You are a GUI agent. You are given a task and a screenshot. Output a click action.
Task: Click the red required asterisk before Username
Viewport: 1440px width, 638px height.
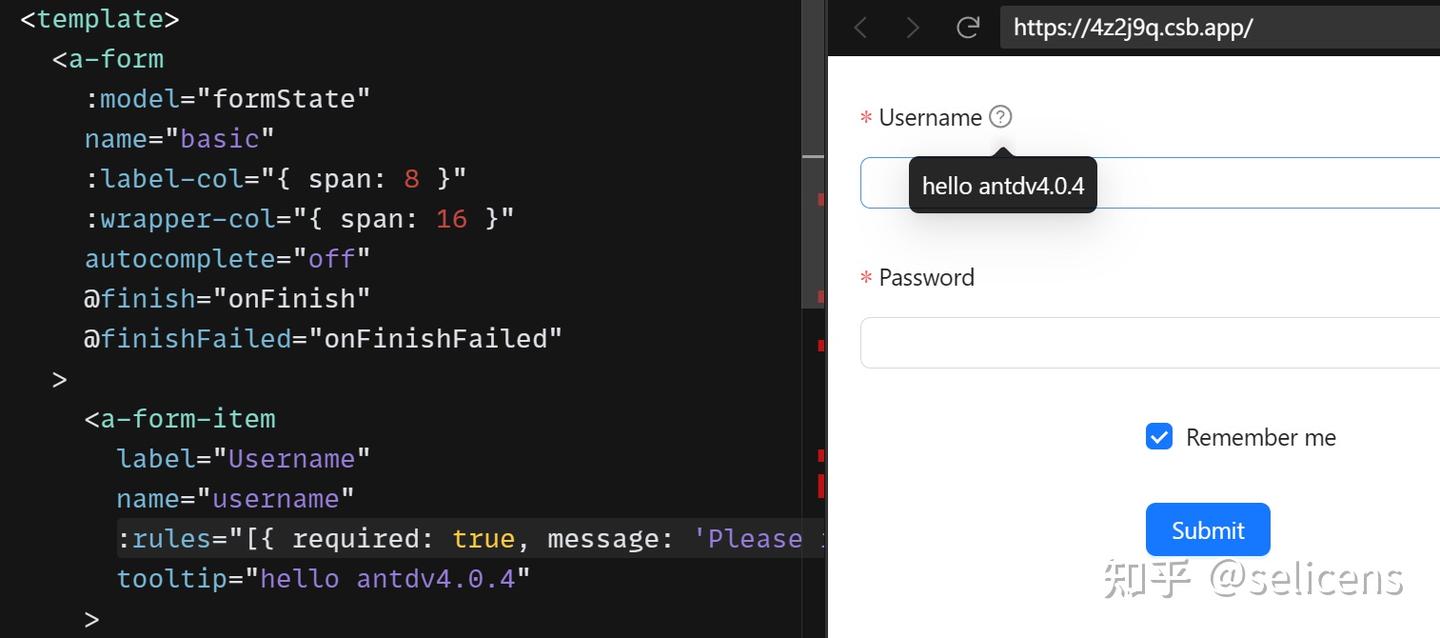pos(864,118)
